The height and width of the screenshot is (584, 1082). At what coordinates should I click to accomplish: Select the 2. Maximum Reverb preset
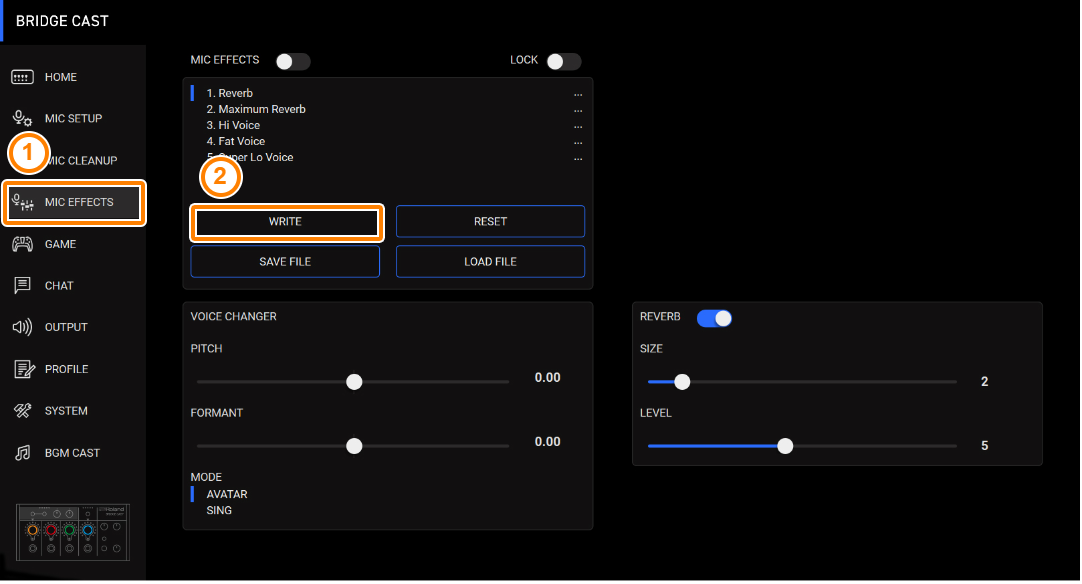pyautogui.click(x=256, y=109)
